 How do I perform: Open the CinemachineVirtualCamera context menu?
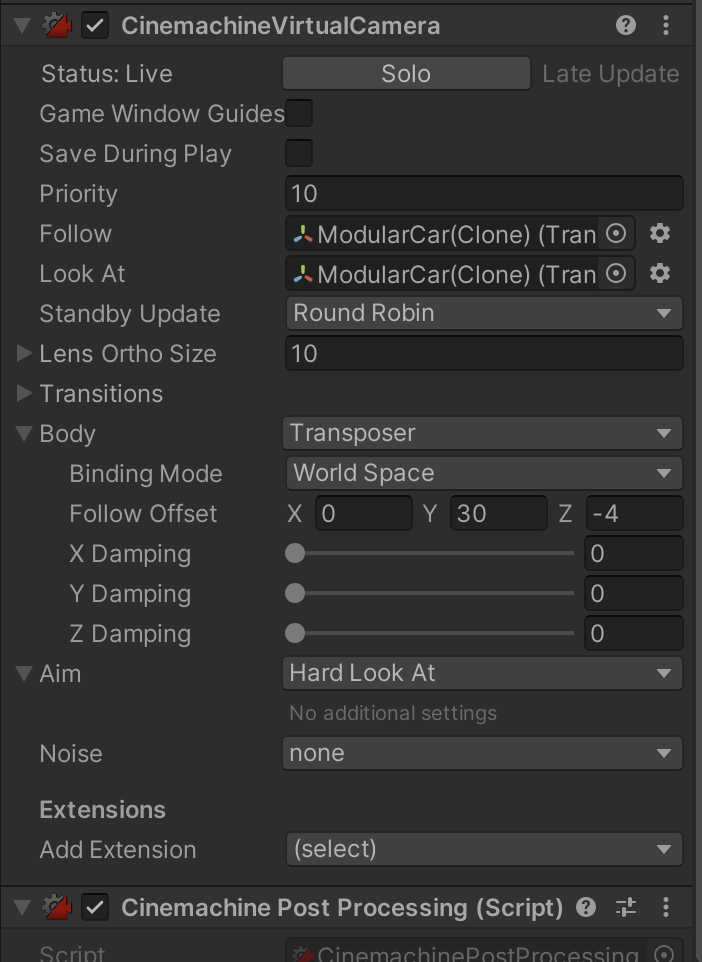click(x=666, y=25)
